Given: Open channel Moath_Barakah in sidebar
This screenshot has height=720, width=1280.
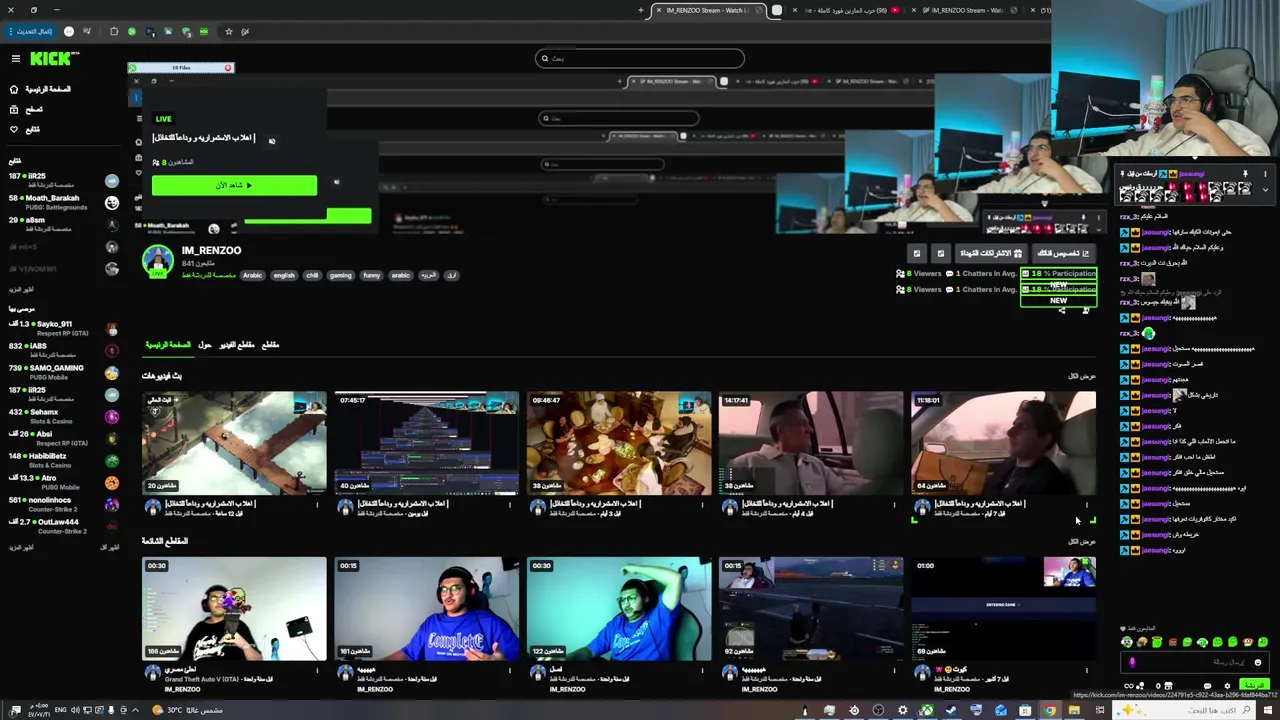Looking at the screenshot, I should (x=62, y=202).
